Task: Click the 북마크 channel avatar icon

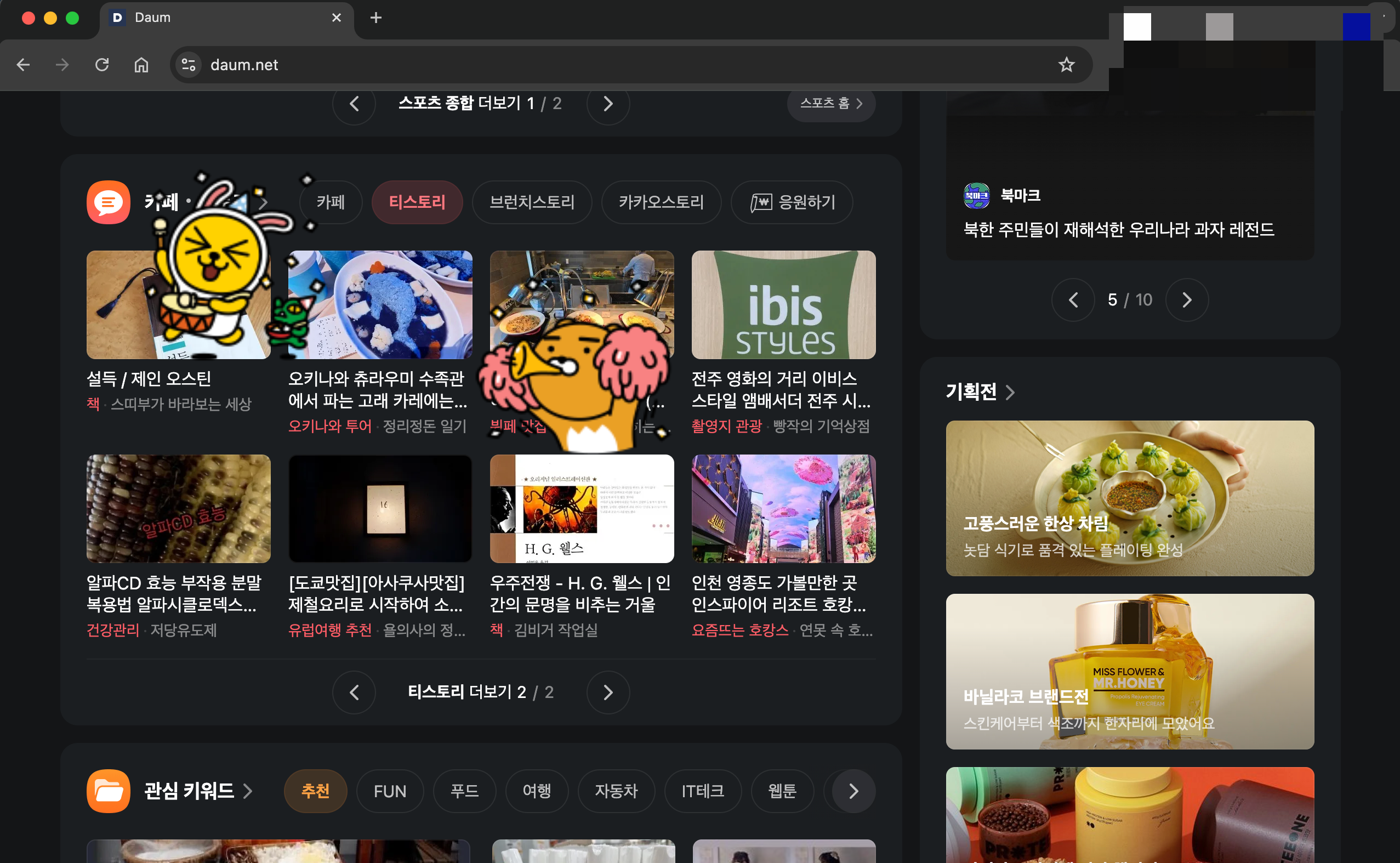Action: click(x=976, y=196)
